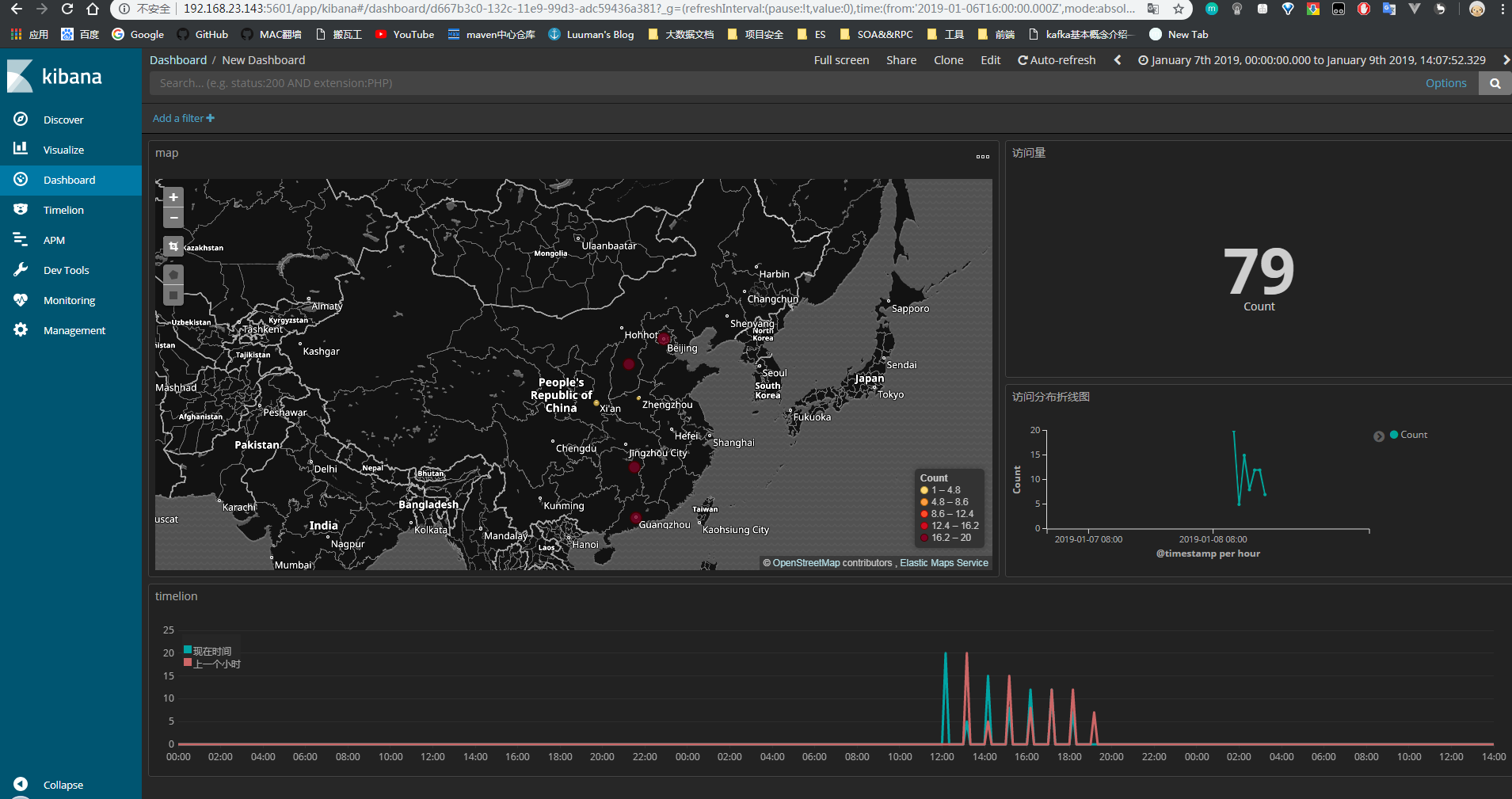Open the translate page icon in address bar
Viewport: 1512px width, 799px height.
click(x=1153, y=10)
